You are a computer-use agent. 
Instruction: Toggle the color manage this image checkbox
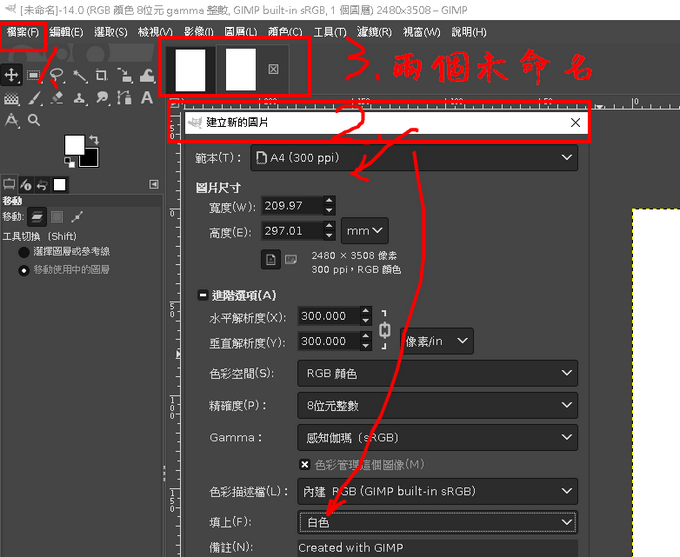305,464
